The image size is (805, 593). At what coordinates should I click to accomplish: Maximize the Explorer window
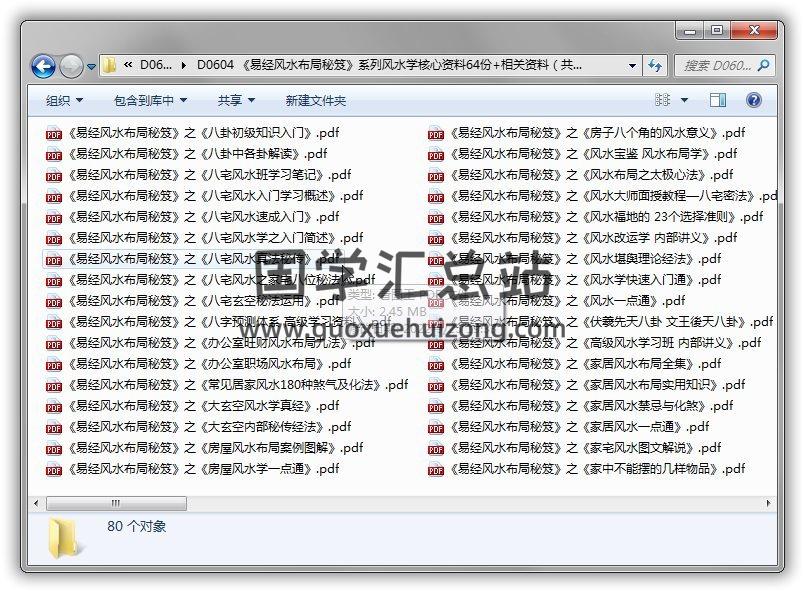point(717,31)
